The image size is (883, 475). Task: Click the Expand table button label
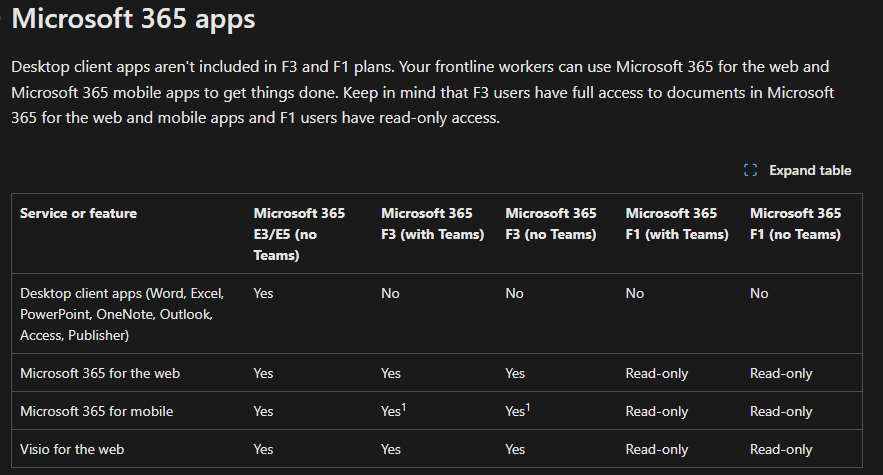click(810, 170)
